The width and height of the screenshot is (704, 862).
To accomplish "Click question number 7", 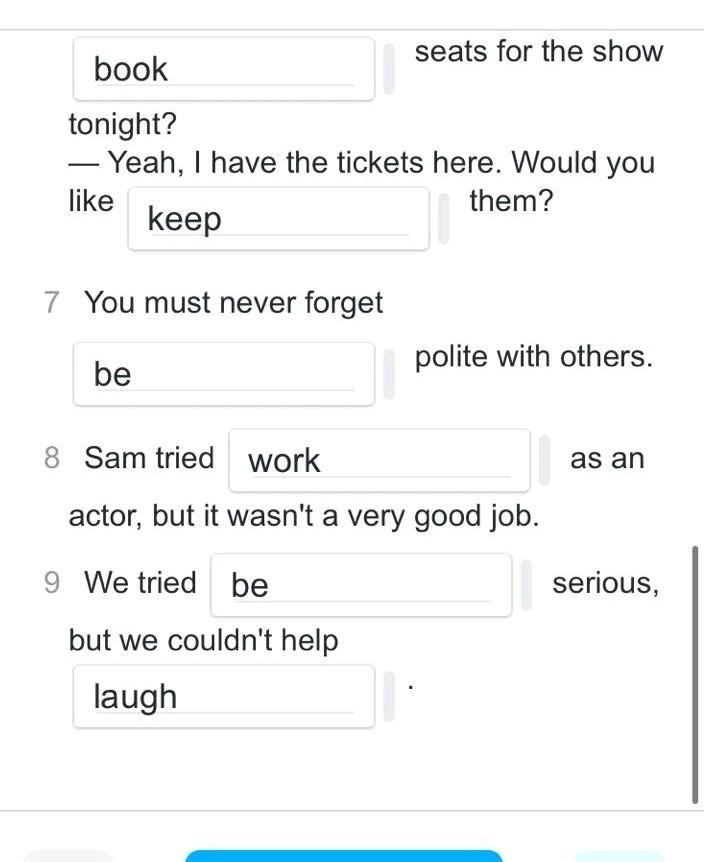I will tap(52, 302).
